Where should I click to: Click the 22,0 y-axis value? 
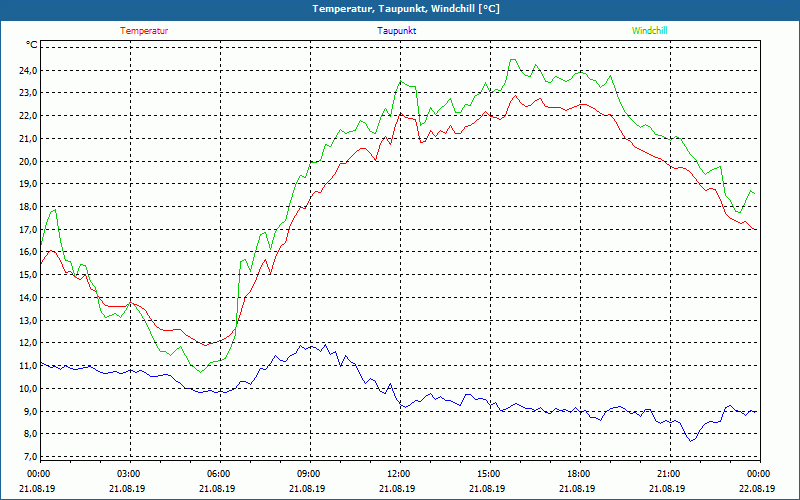tap(29, 116)
